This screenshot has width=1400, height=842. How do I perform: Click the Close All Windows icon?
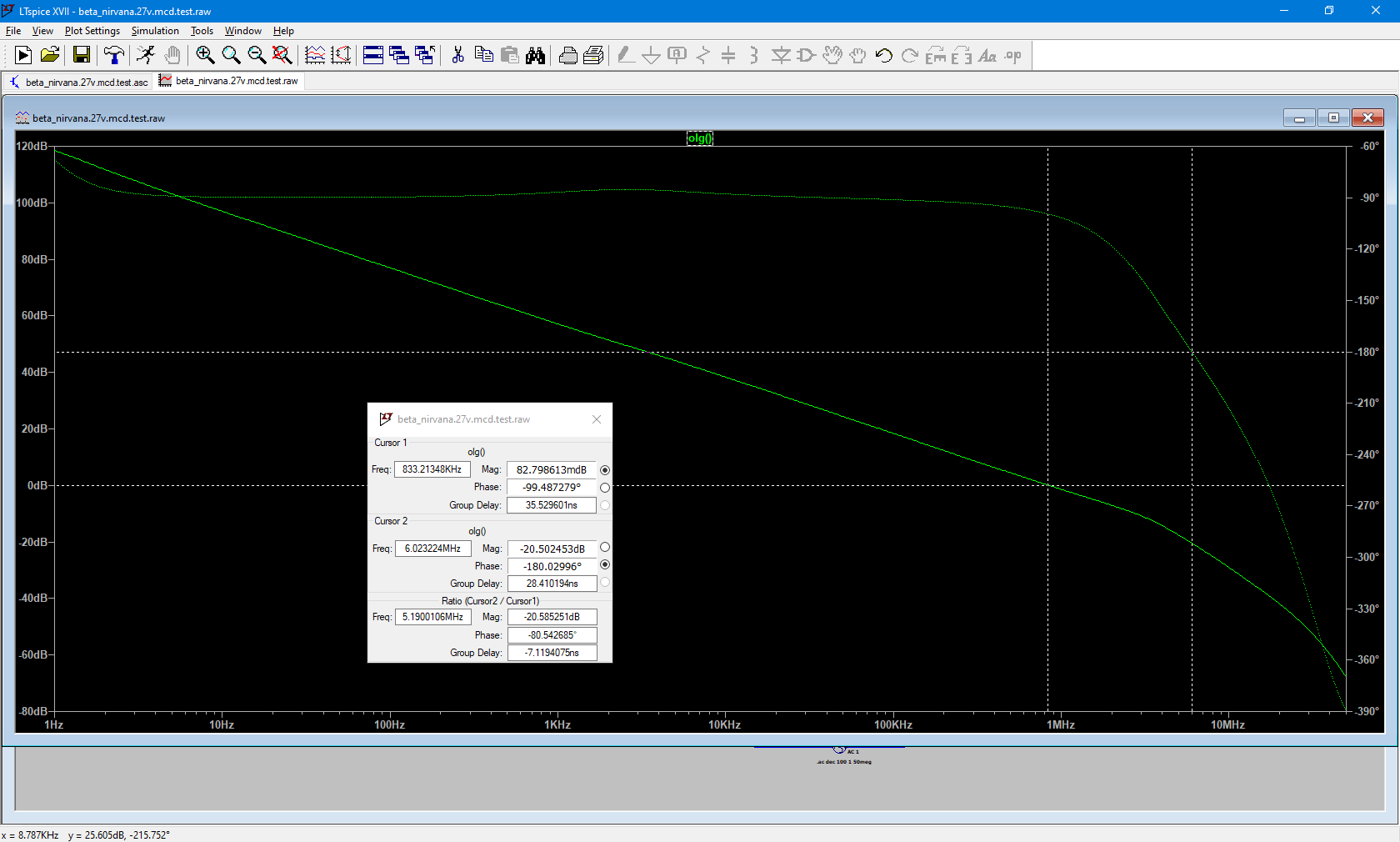click(425, 55)
